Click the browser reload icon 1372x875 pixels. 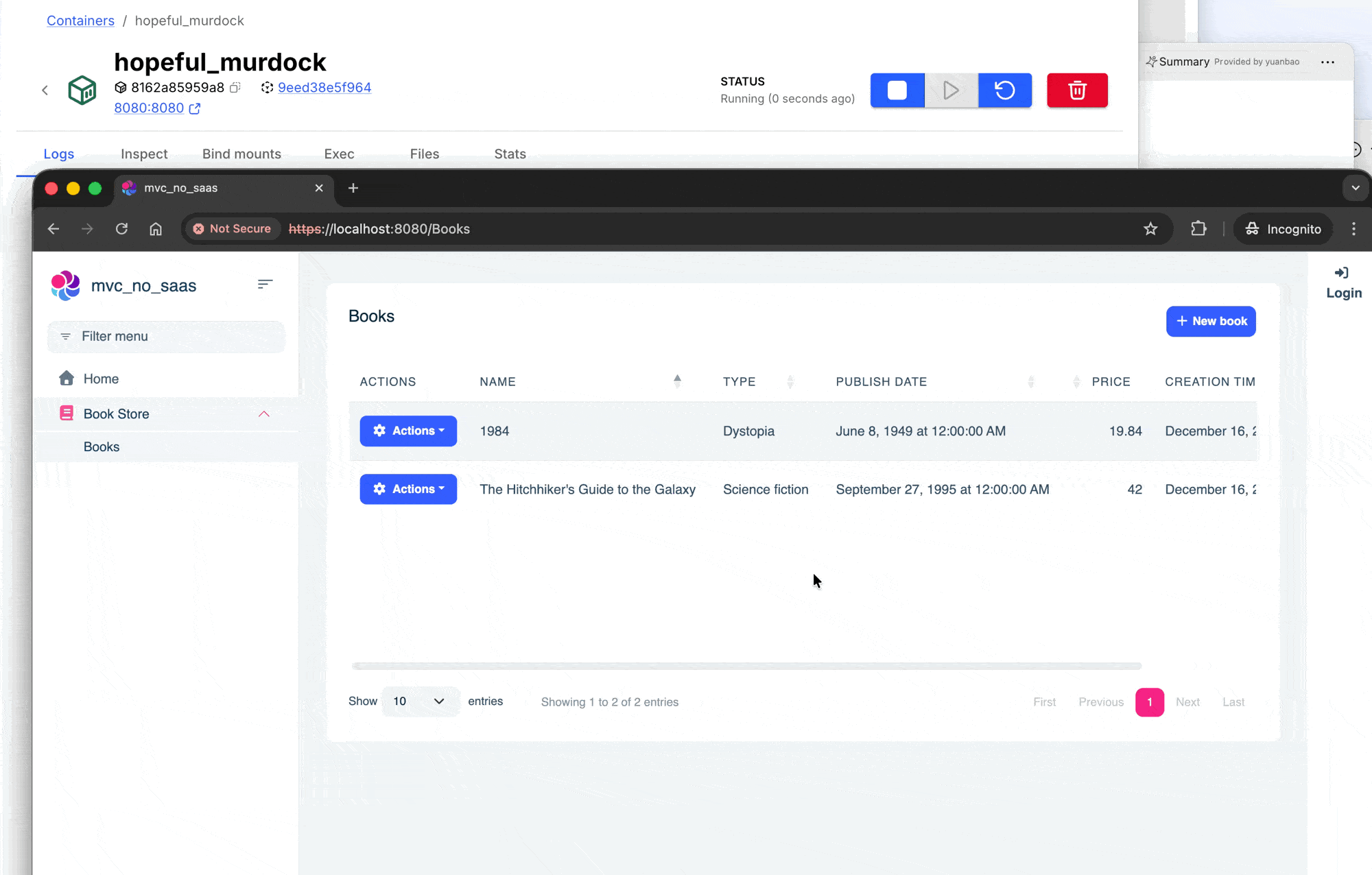point(121,229)
